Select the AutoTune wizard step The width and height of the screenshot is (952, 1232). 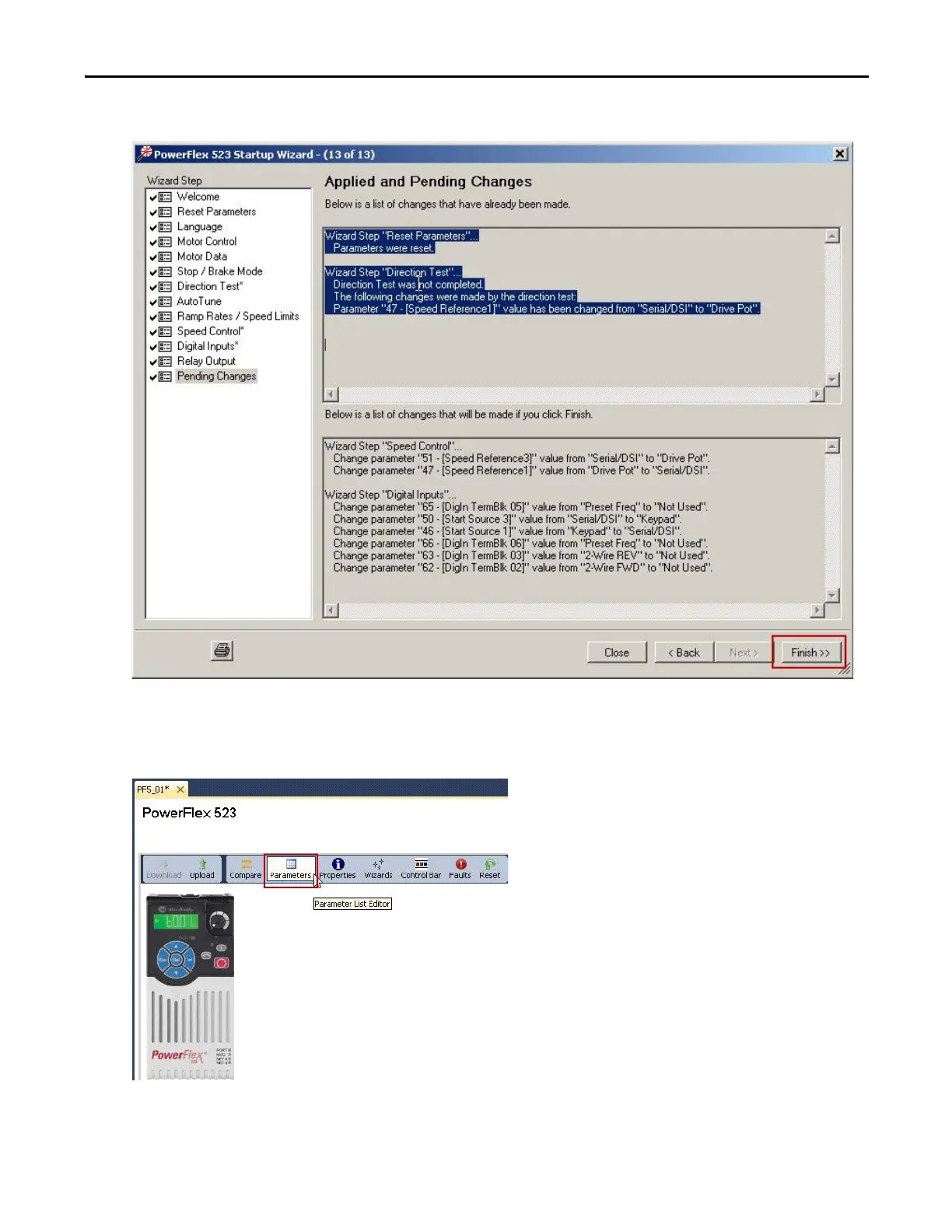tap(198, 301)
